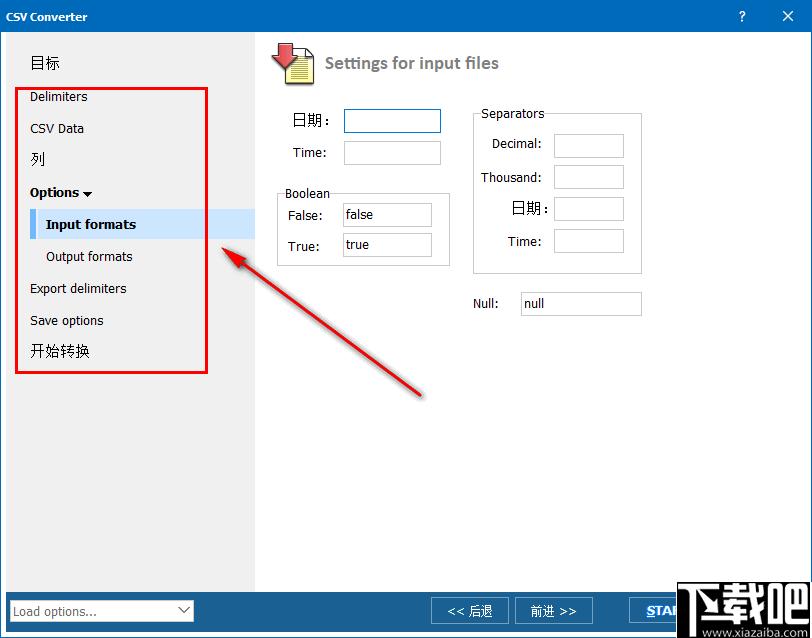Close the CSV Converter window
The height and width of the screenshot is (638, 812).
point(788,16)
